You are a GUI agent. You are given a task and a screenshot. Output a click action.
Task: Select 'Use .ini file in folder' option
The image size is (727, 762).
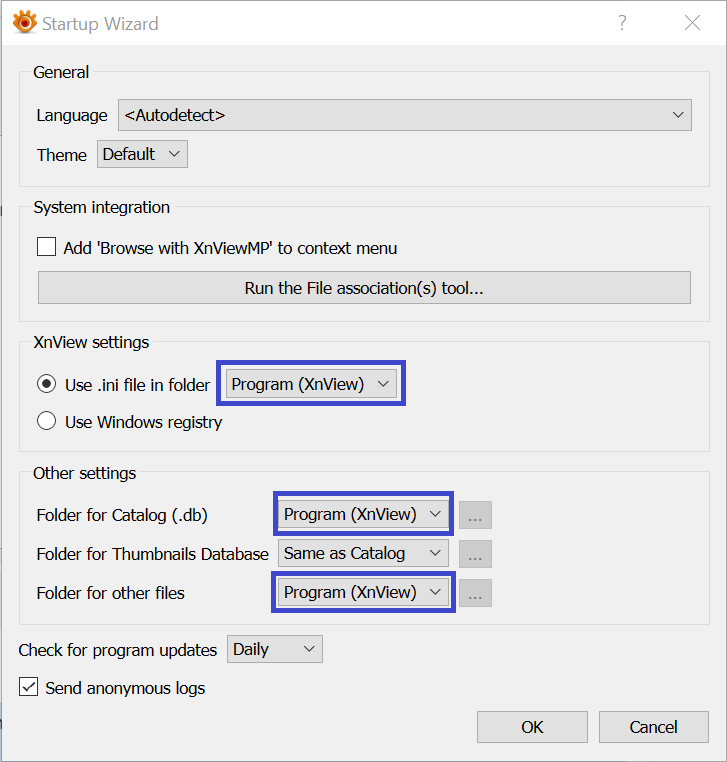click(x=46, y=385)
